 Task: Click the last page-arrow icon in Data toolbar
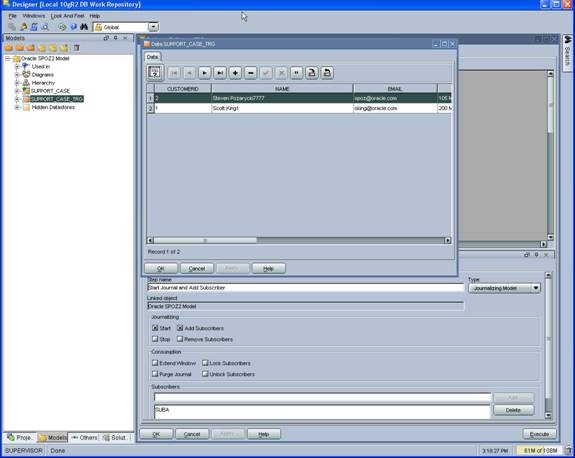tap(327, 73)
